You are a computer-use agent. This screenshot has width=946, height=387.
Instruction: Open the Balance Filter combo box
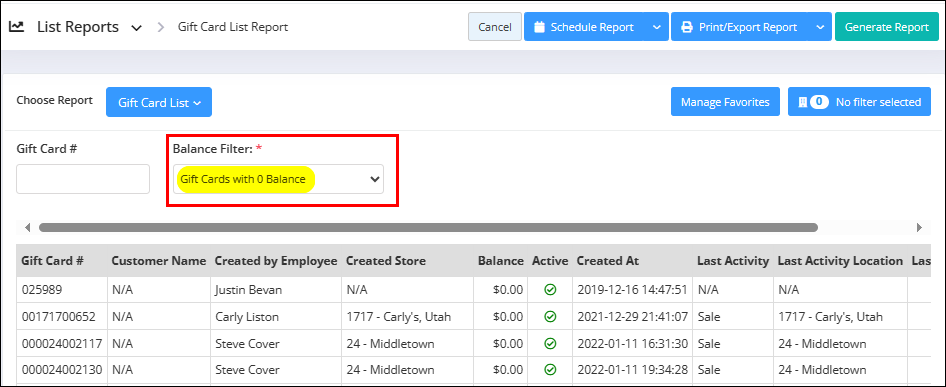point(278,179)
